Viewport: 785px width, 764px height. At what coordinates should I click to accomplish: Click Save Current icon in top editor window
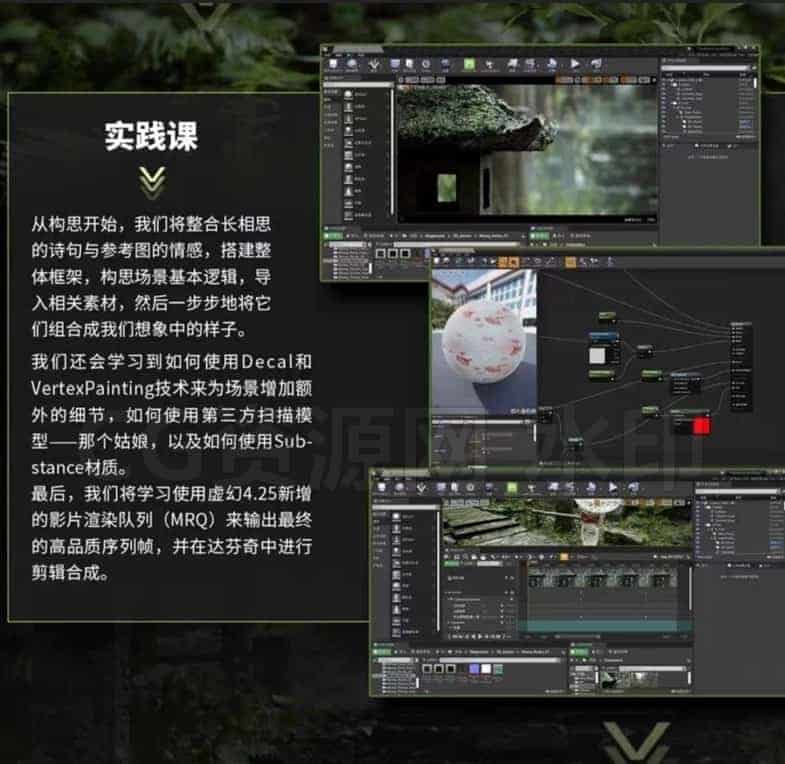point(334,64)
